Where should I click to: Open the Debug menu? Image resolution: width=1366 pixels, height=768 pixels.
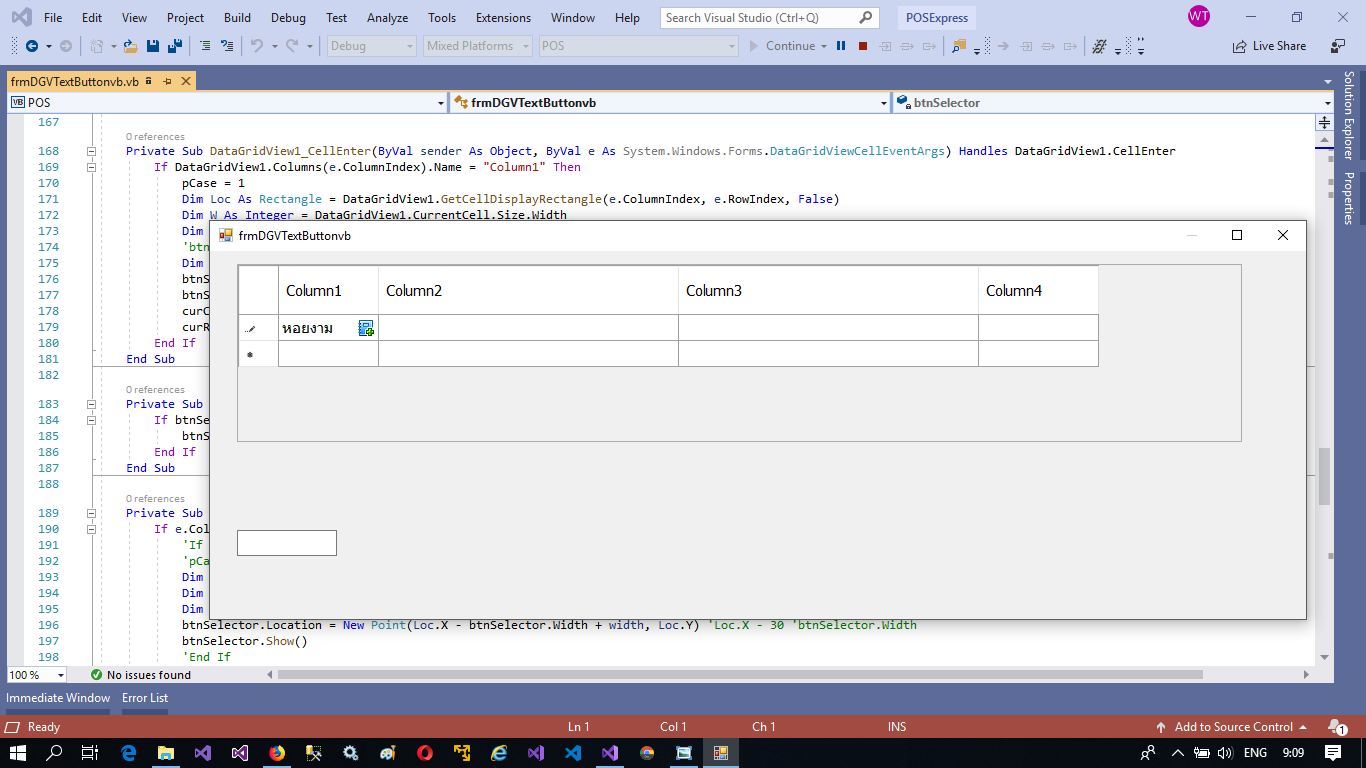coord(288,17)
